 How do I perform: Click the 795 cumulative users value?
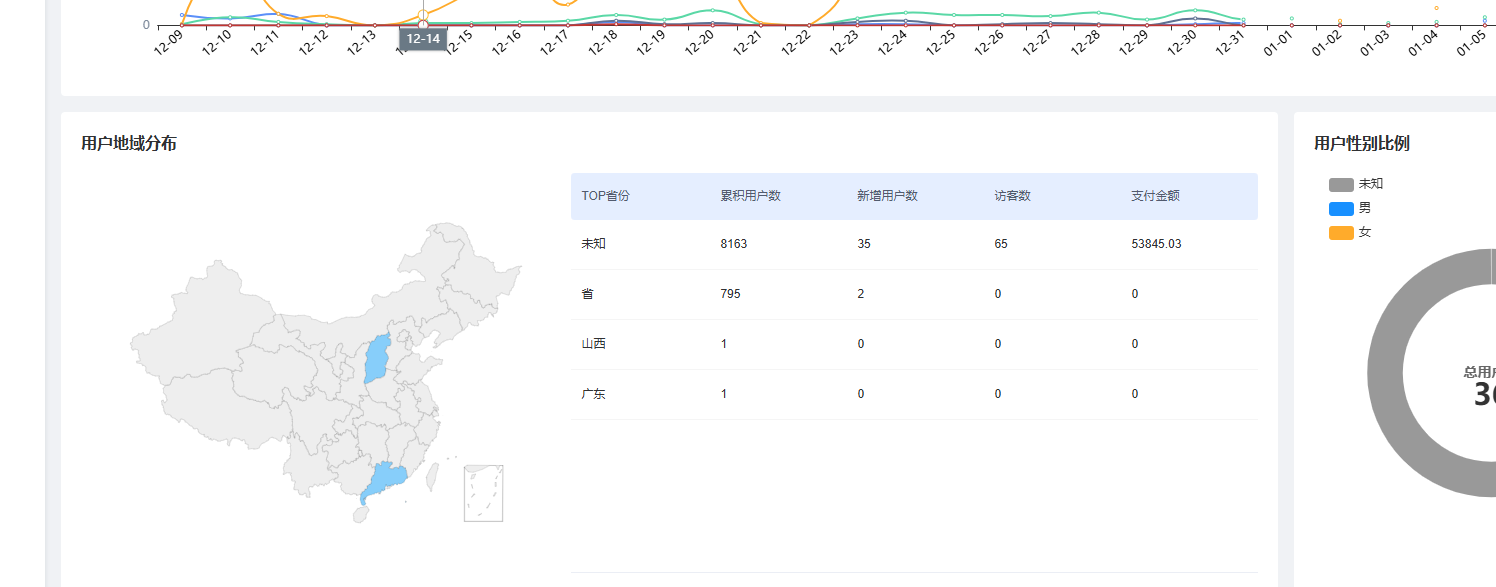(730, 294)
